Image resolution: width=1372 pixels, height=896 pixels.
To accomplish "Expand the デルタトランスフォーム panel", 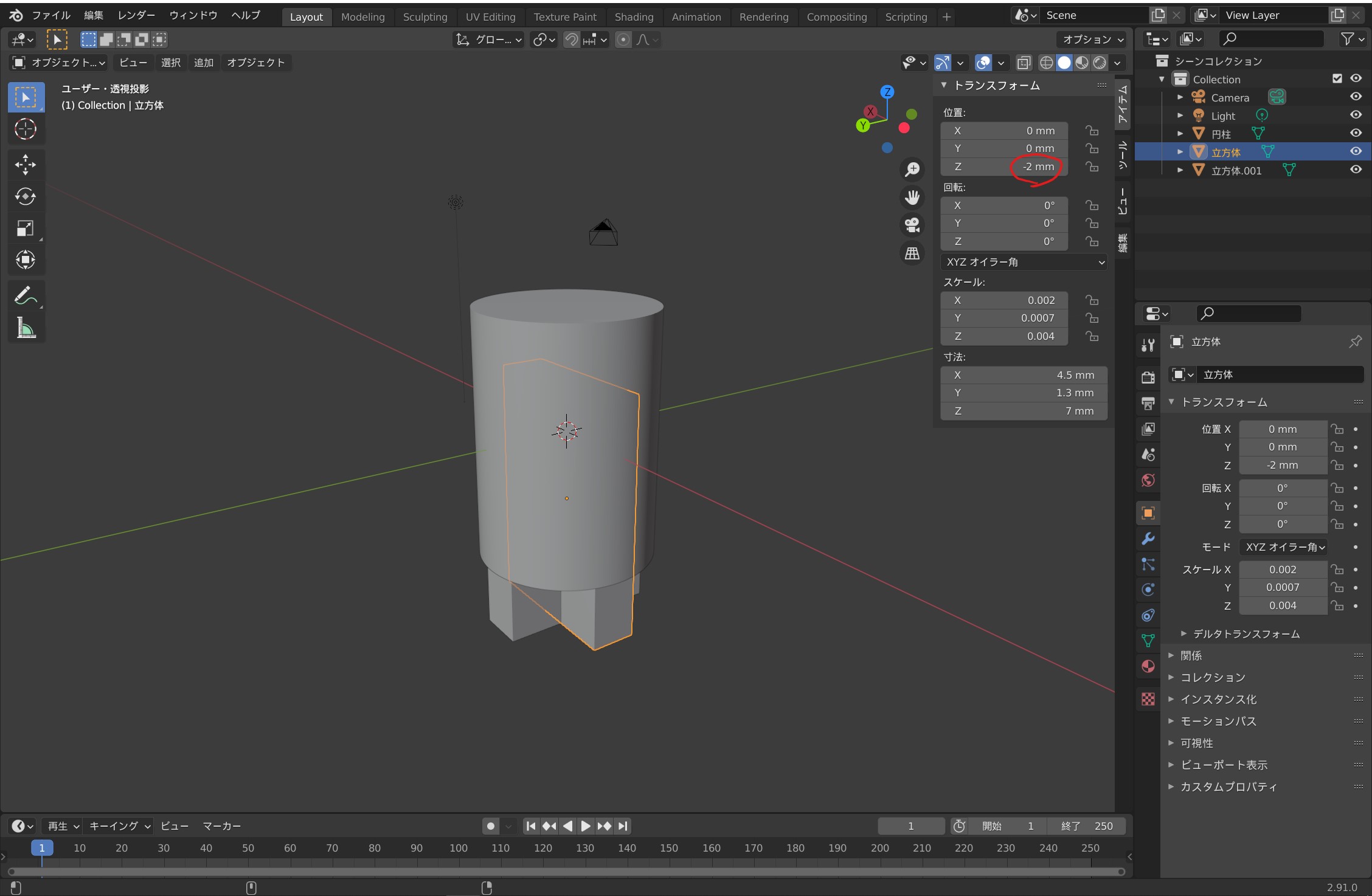I will point(1246,634).
